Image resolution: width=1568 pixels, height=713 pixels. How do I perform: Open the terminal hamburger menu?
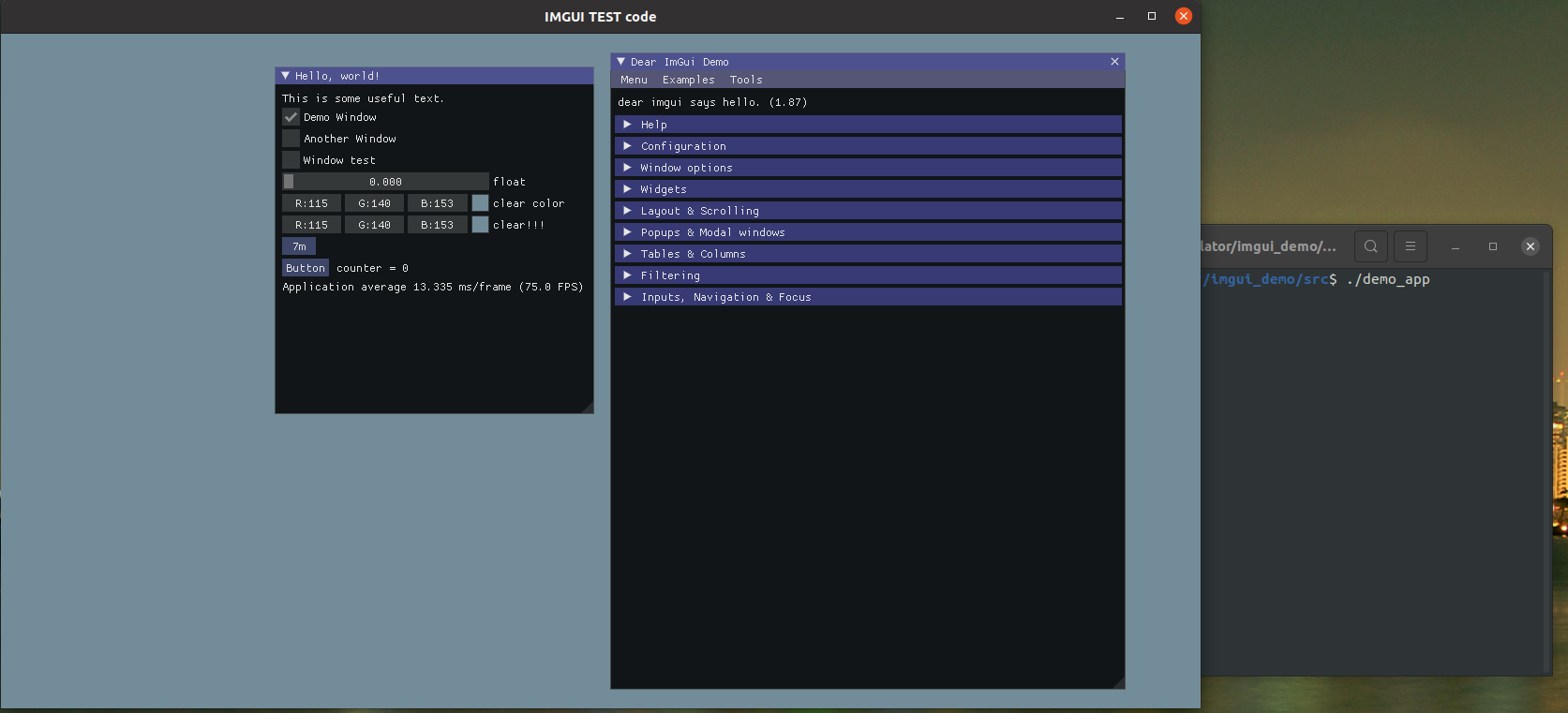(x=1411, y=246)
